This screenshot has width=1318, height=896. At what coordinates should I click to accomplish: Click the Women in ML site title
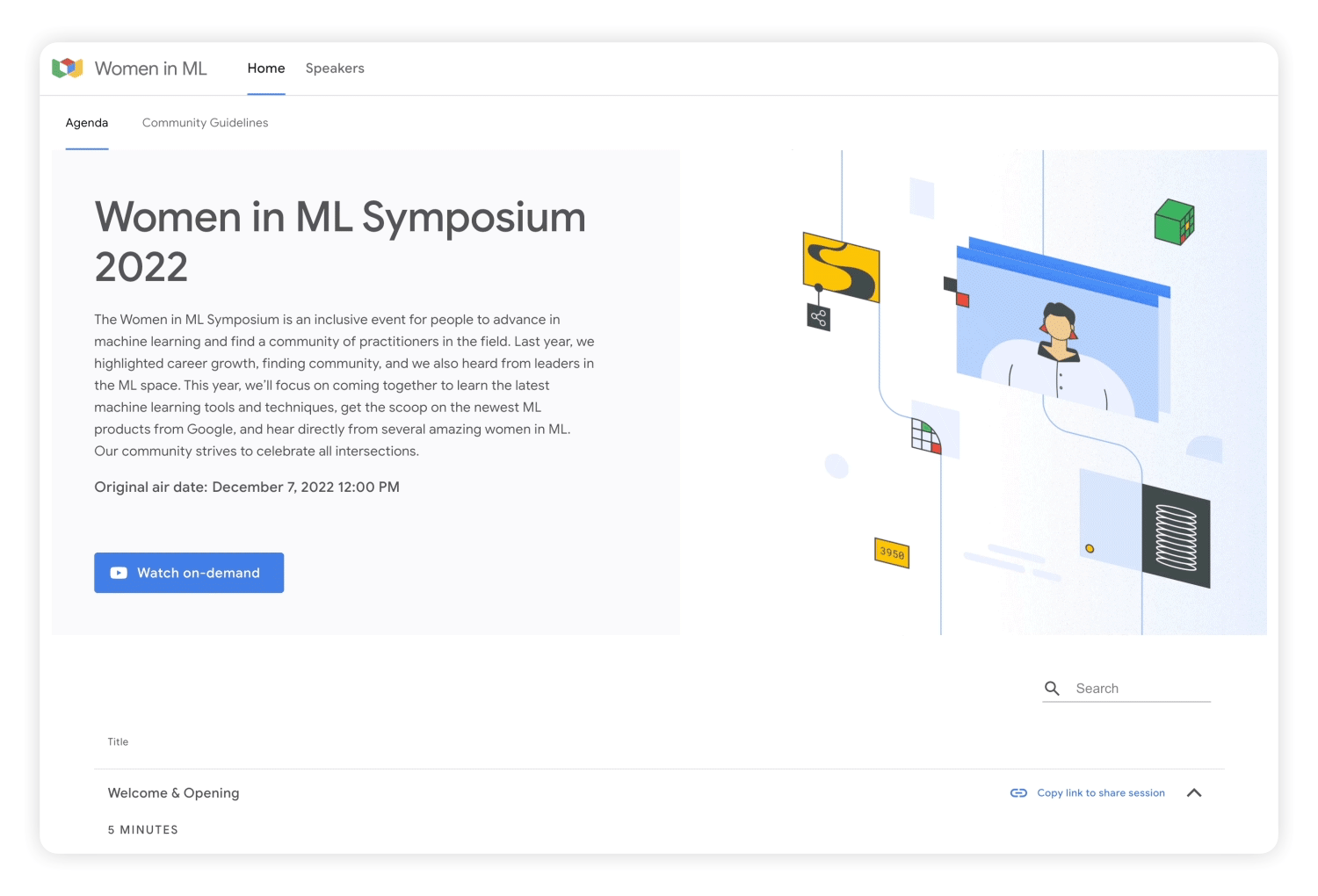151,69
